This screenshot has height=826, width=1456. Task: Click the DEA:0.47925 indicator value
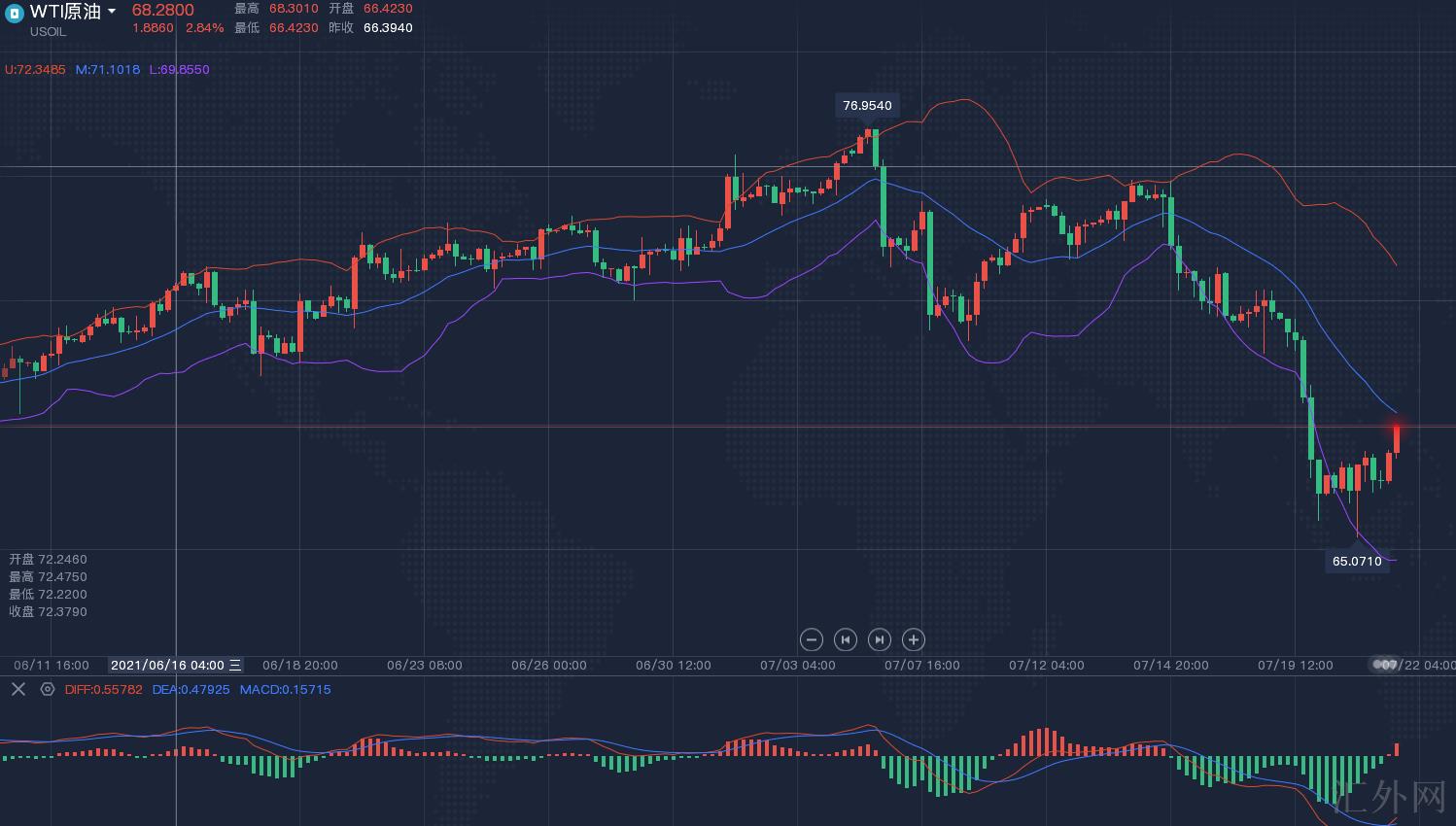[191, 690]
